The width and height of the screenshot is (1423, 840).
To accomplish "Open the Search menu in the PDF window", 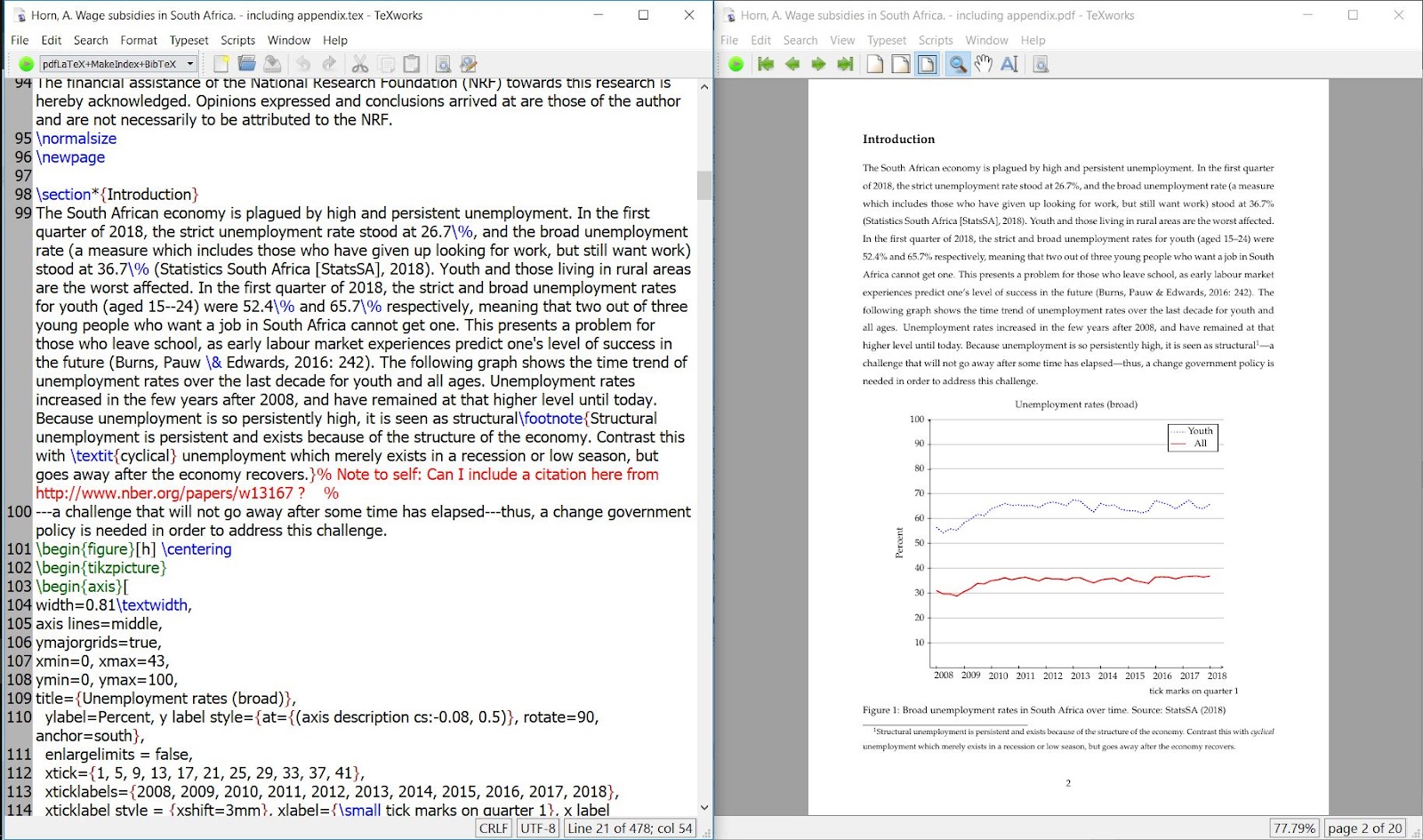I will [800, 40].
